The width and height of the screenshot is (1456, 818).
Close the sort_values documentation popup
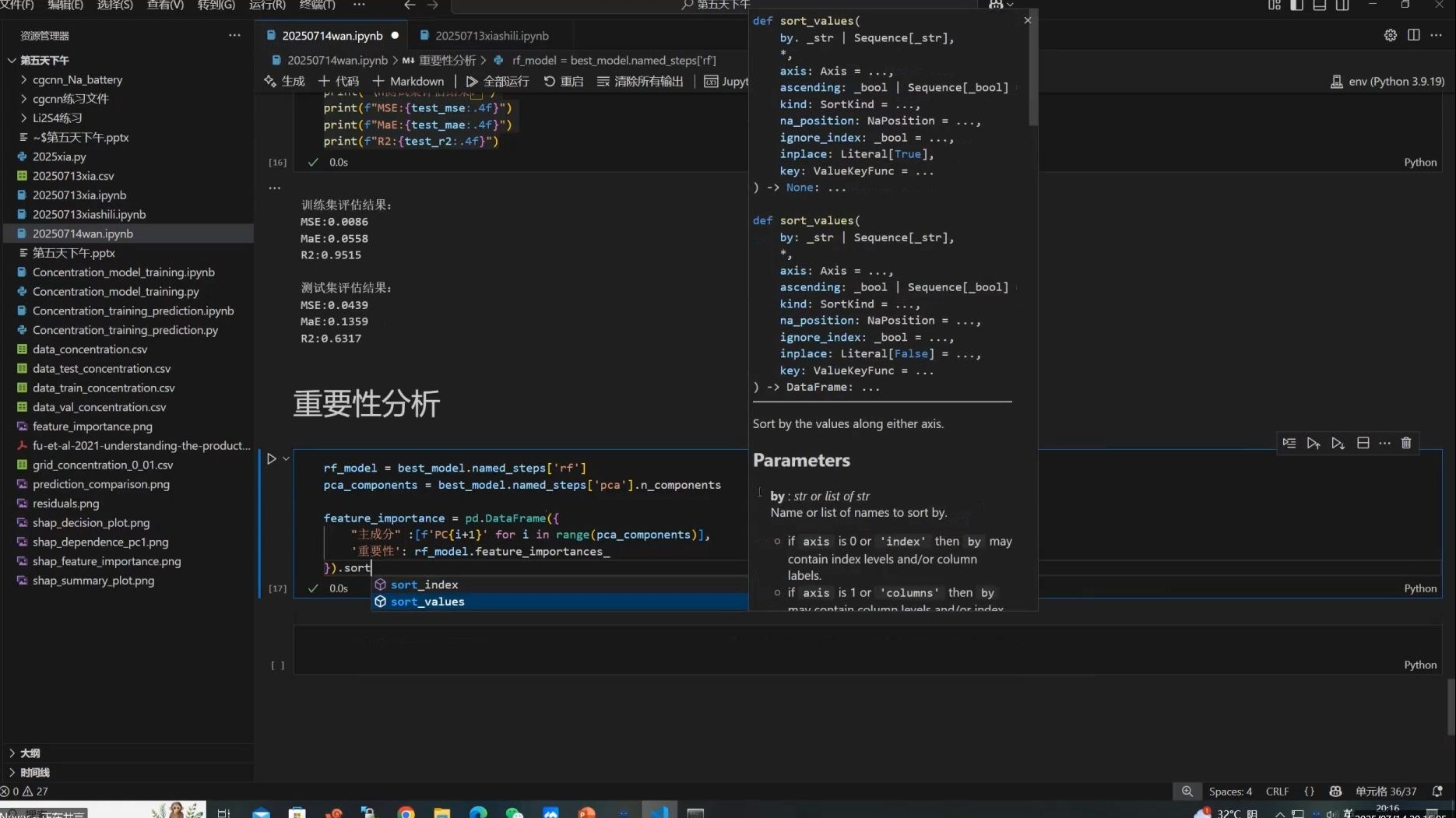(x=1028, y=20)
